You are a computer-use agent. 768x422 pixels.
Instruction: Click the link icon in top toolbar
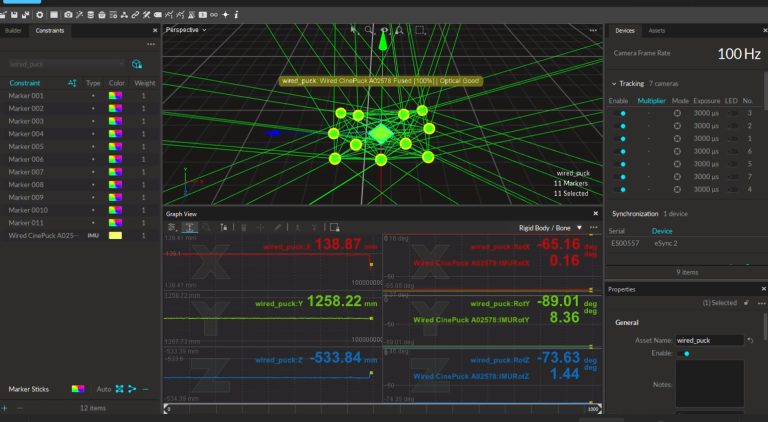click(136, 15)
